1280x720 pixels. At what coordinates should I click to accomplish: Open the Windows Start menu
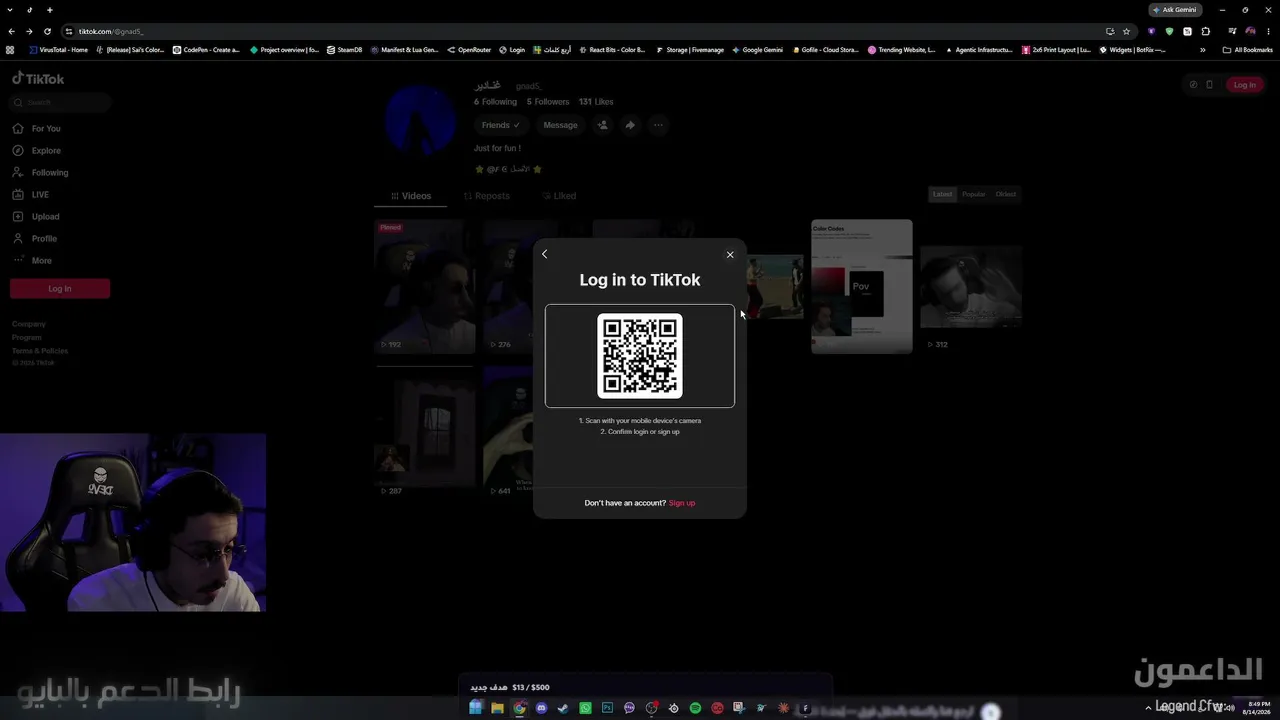476,708
